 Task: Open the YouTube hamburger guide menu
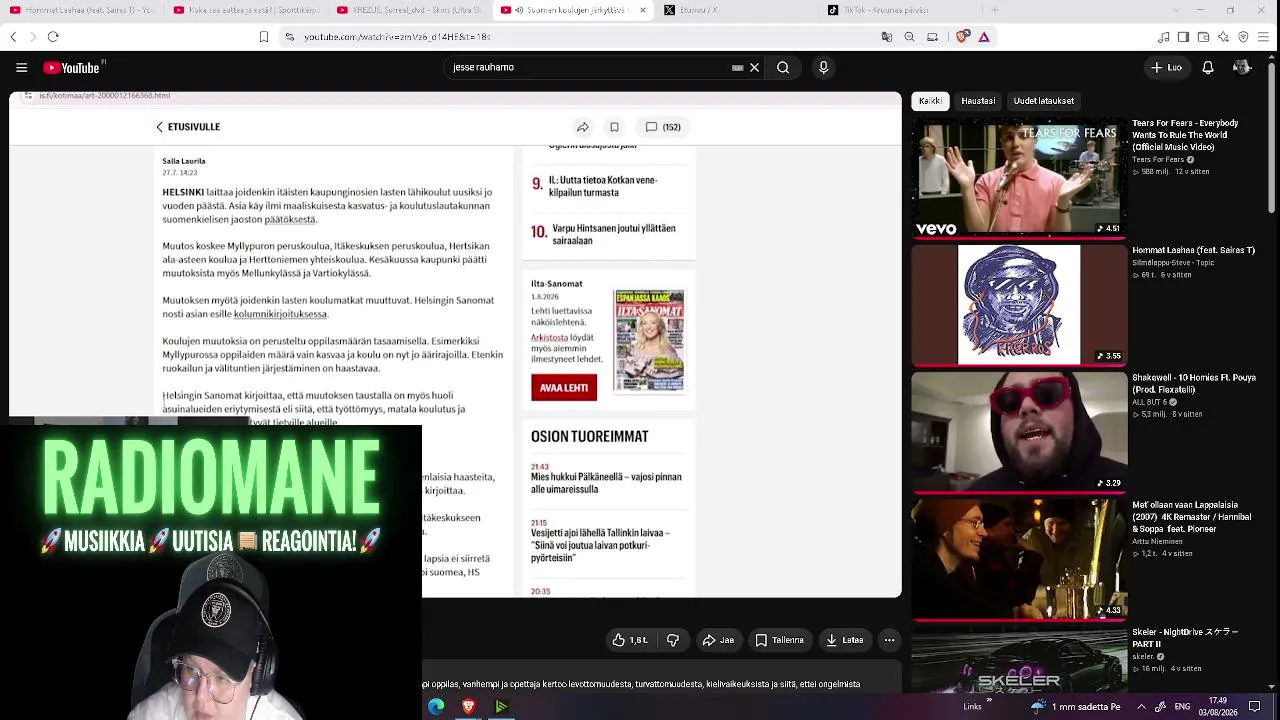(21, 68)
